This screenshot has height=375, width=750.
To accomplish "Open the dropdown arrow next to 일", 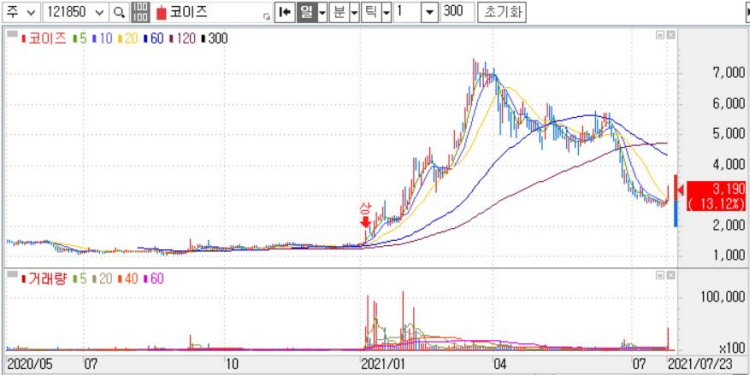I will click(x=322, y=12).
